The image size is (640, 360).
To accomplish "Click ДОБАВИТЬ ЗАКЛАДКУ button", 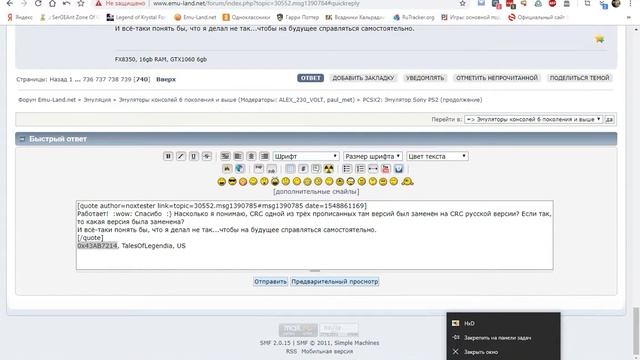I will (x=363, y=78).
